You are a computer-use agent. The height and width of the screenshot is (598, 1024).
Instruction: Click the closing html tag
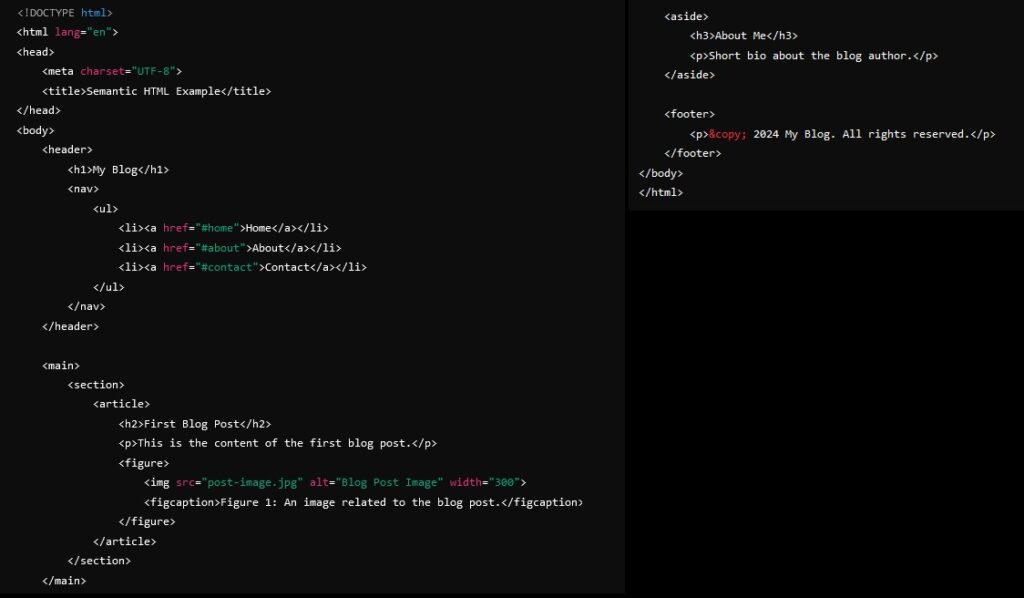(661, 193)
